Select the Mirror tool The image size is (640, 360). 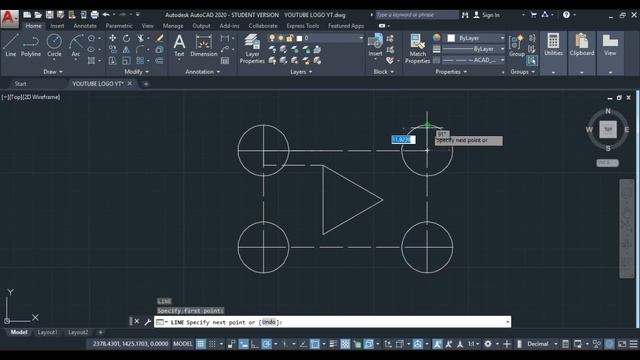(127, 49)
